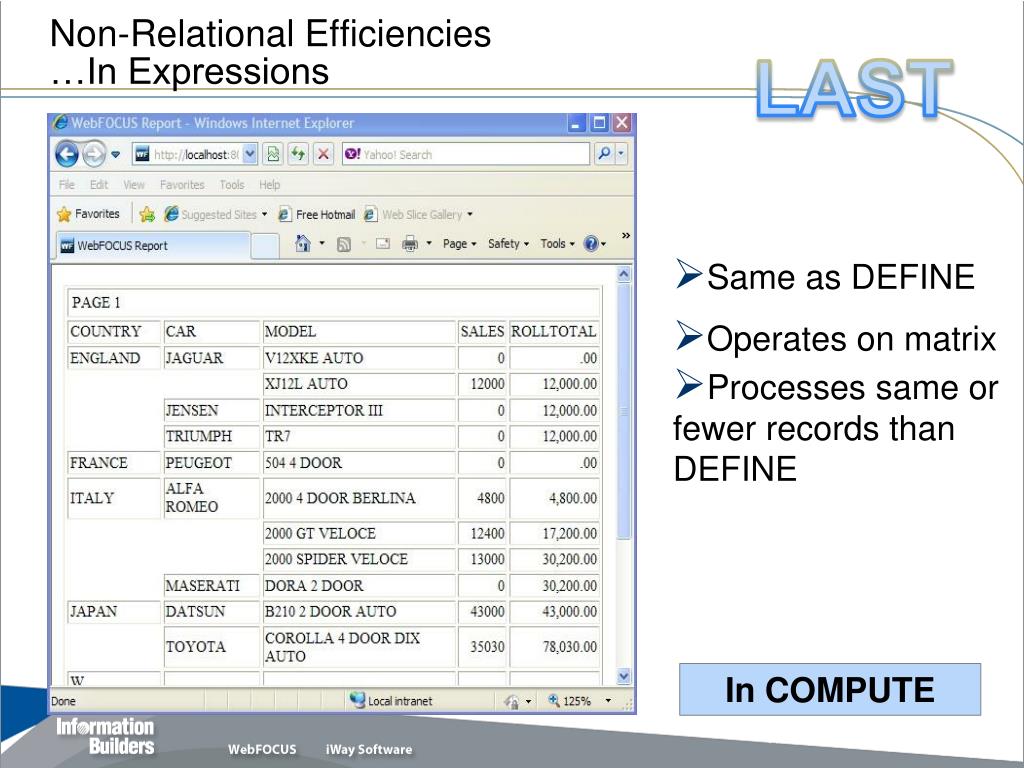Screen dimensions: 1024x768
Task: Open the Edit menu
Action: point(99,185)
